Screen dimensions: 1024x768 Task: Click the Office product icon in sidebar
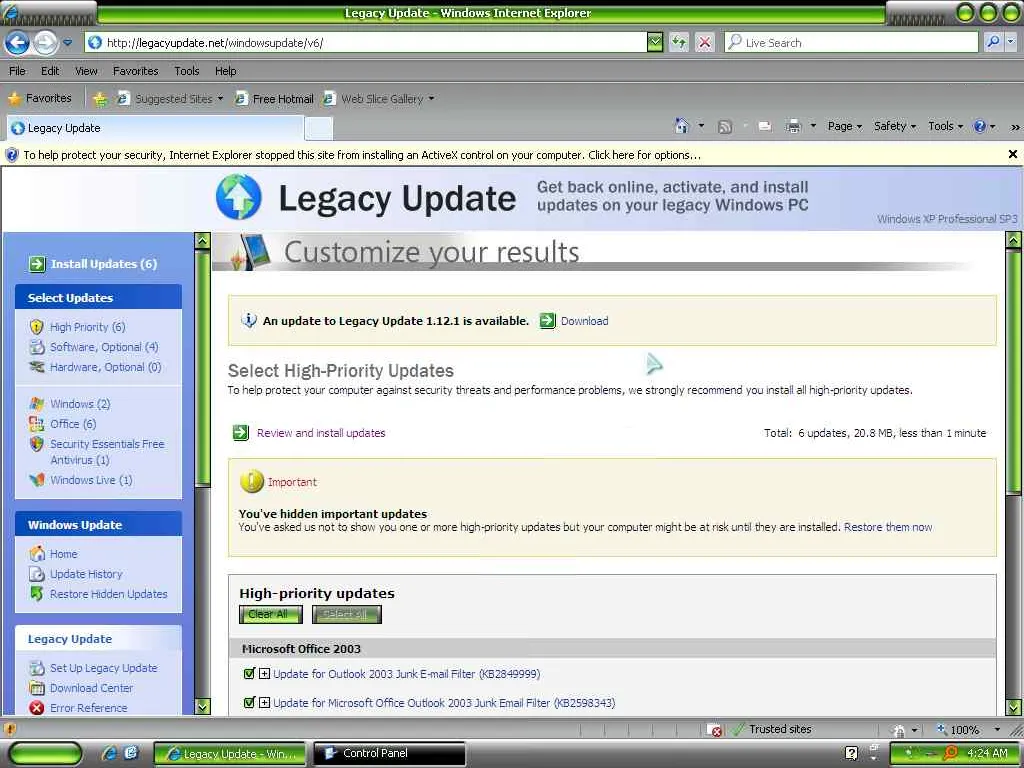pyautogui.click(x=37, y=424)
